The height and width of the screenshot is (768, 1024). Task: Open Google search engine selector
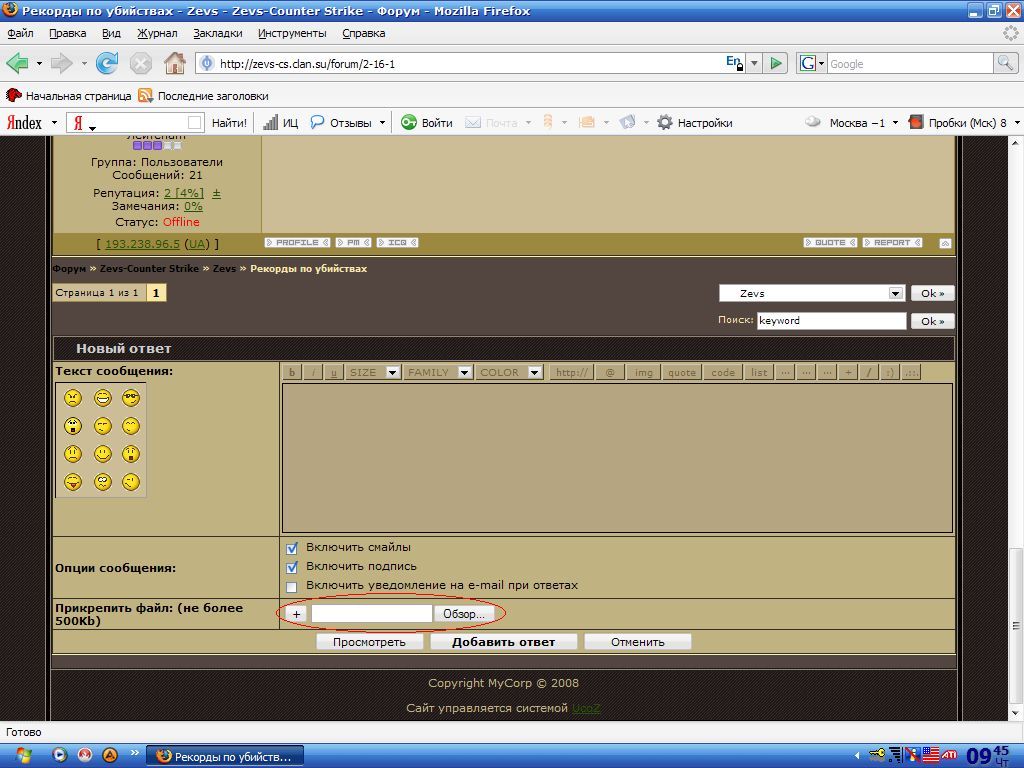(812, 63)
